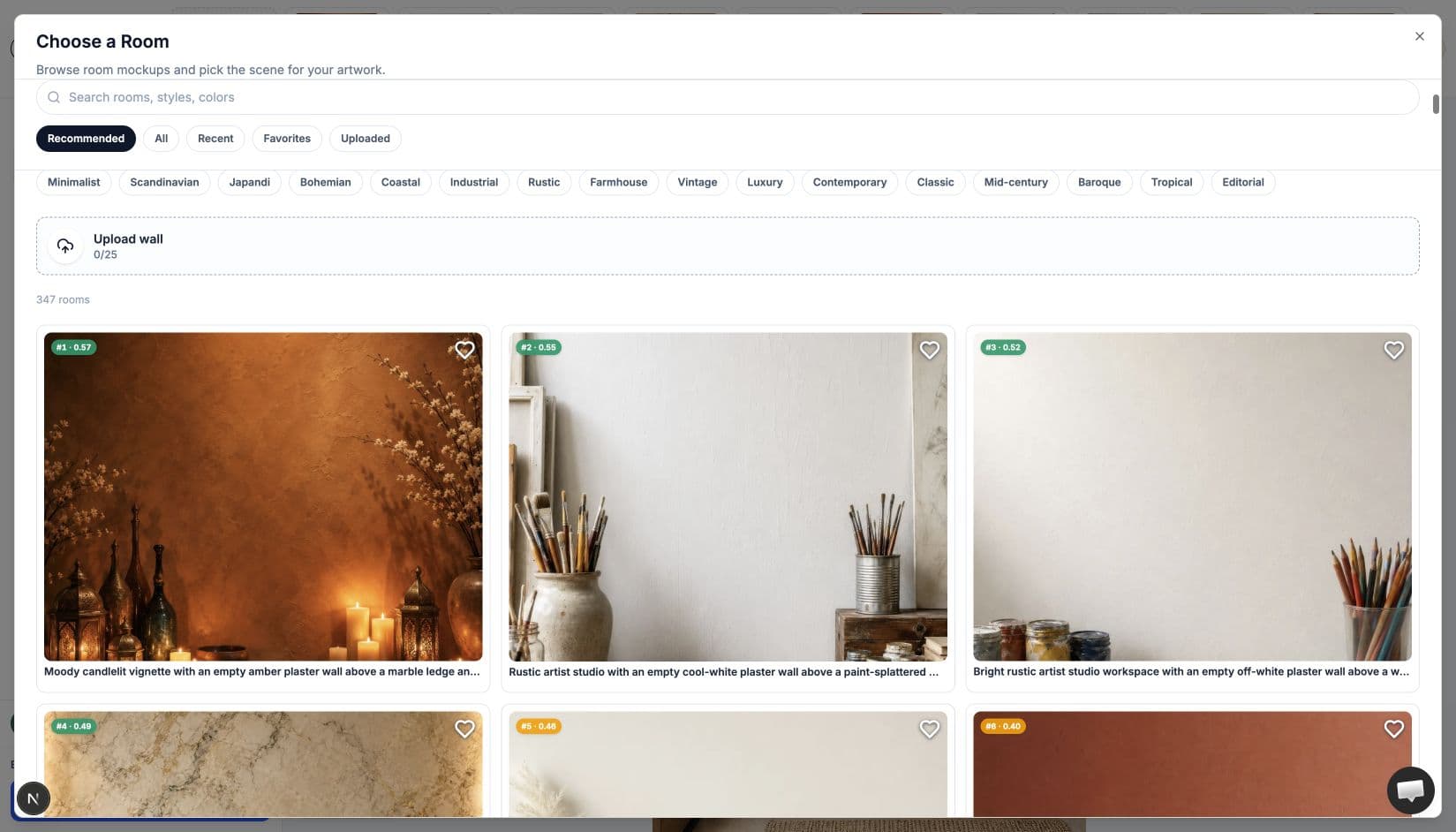Apply the Vintage style filter

pyautogui.click(x=698, y=183)
